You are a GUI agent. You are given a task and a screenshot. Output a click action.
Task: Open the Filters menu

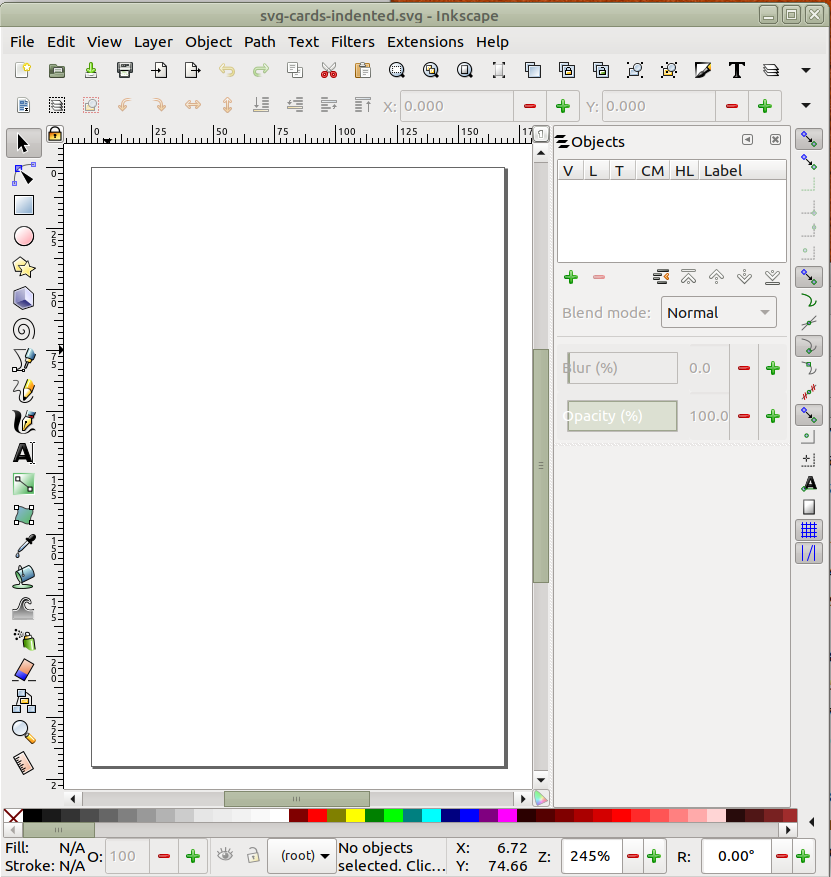click(353, 42)
